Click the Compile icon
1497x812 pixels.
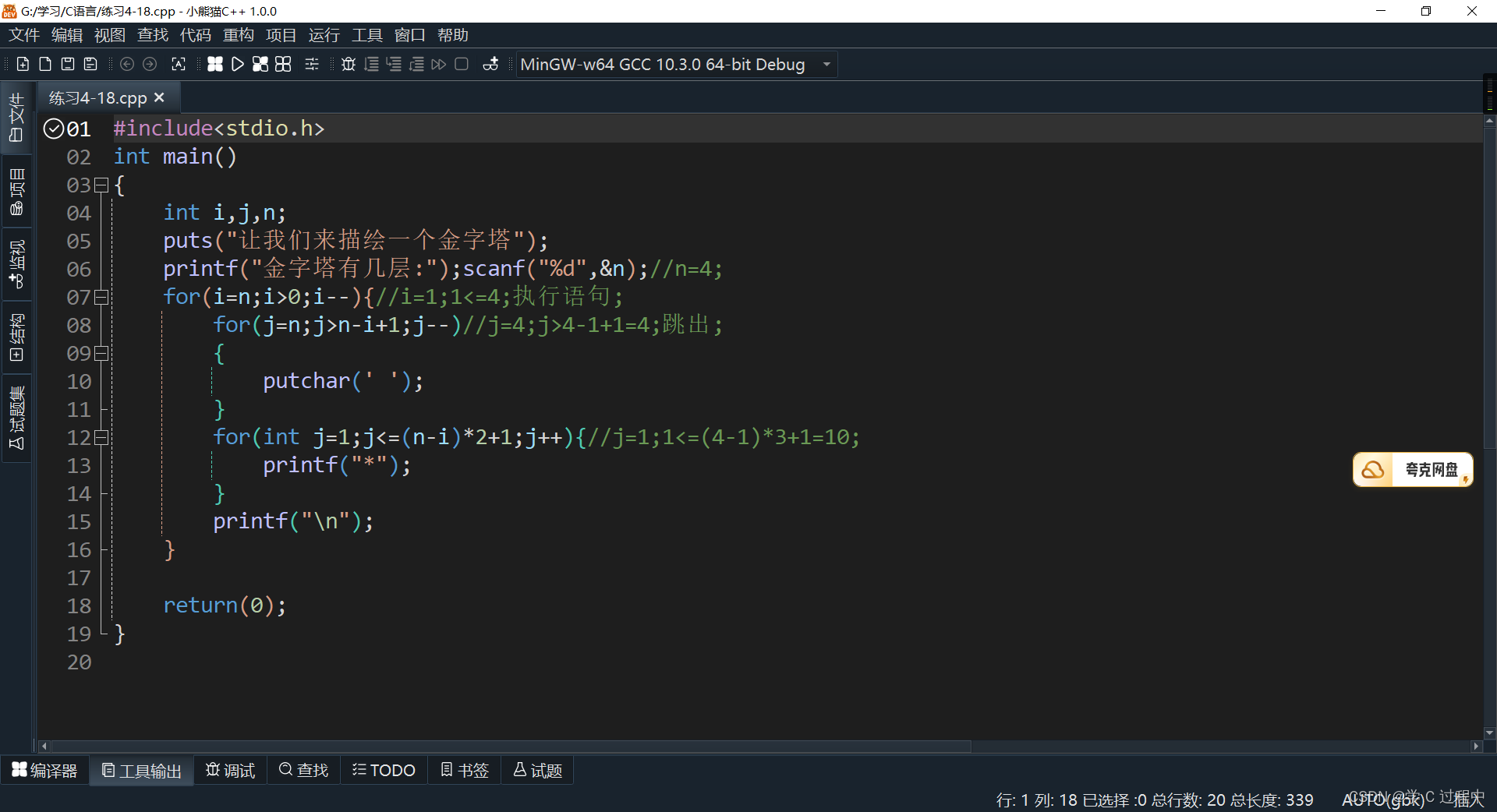pos(215,64)
